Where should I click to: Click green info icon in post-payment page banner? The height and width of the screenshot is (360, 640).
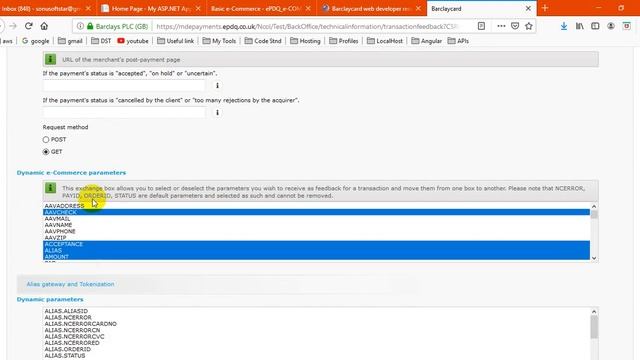[51, 59]
